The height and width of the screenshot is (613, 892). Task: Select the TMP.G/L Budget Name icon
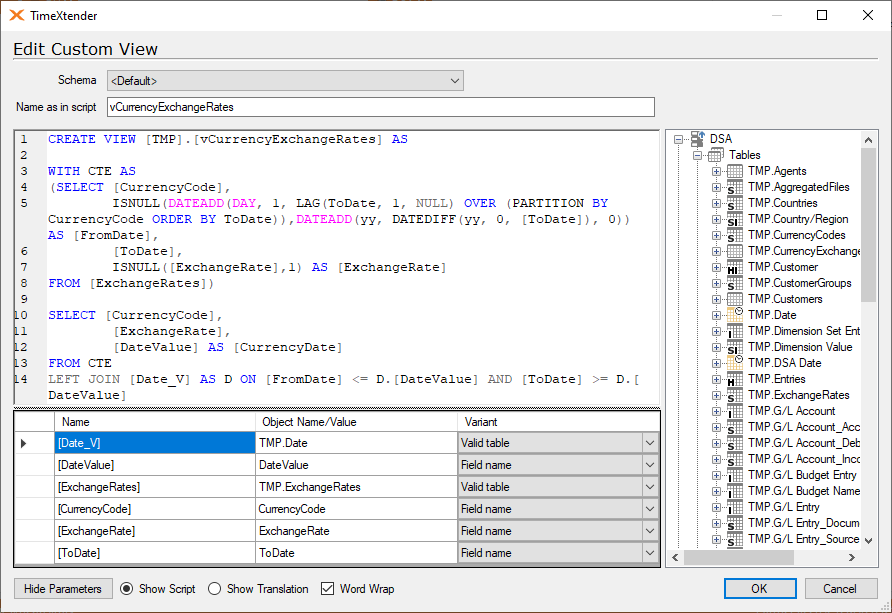point(735,491)
